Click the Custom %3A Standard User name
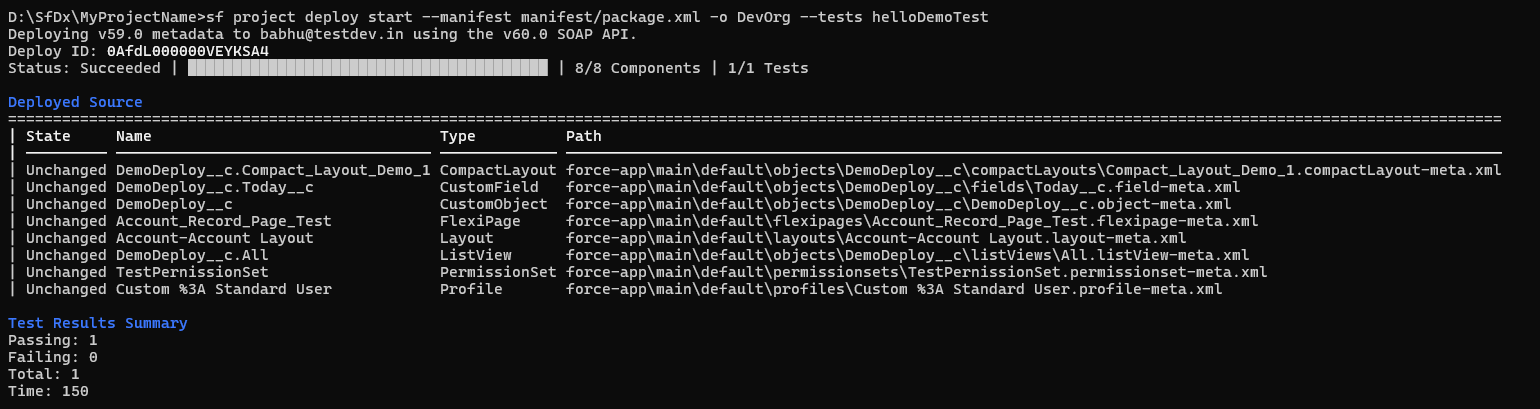Viewport: 1540px width, 409px height. pyautogui.click(x=224, y=289)
